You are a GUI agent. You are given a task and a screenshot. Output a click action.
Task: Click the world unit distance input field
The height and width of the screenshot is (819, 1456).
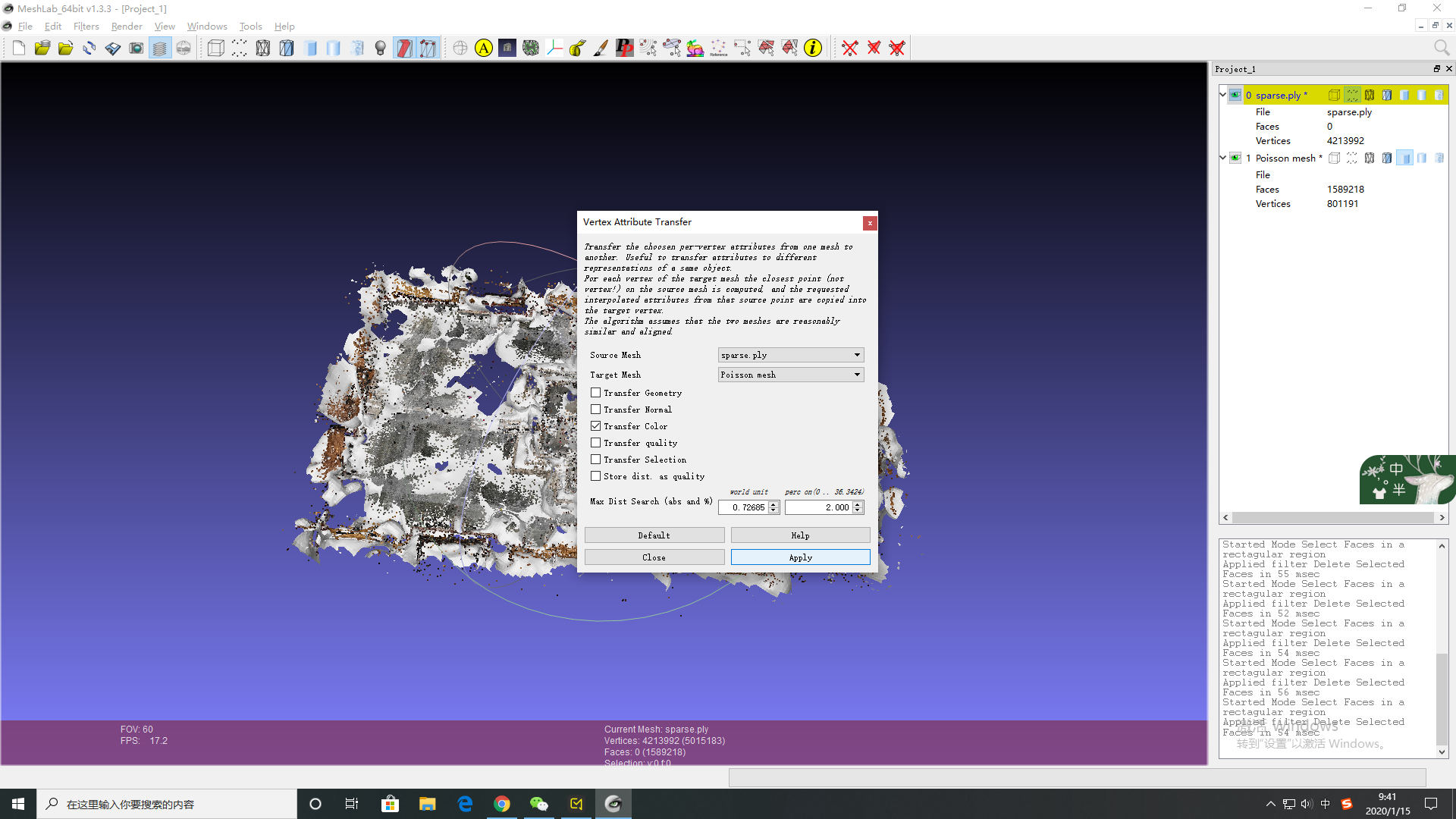click(745, 507)
